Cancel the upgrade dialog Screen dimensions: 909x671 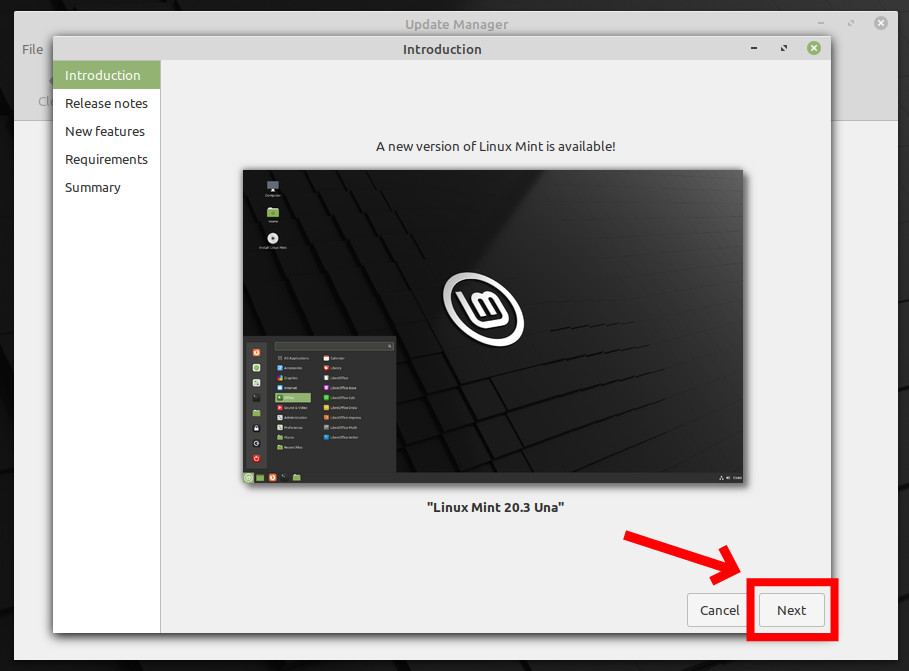point(719,610)
